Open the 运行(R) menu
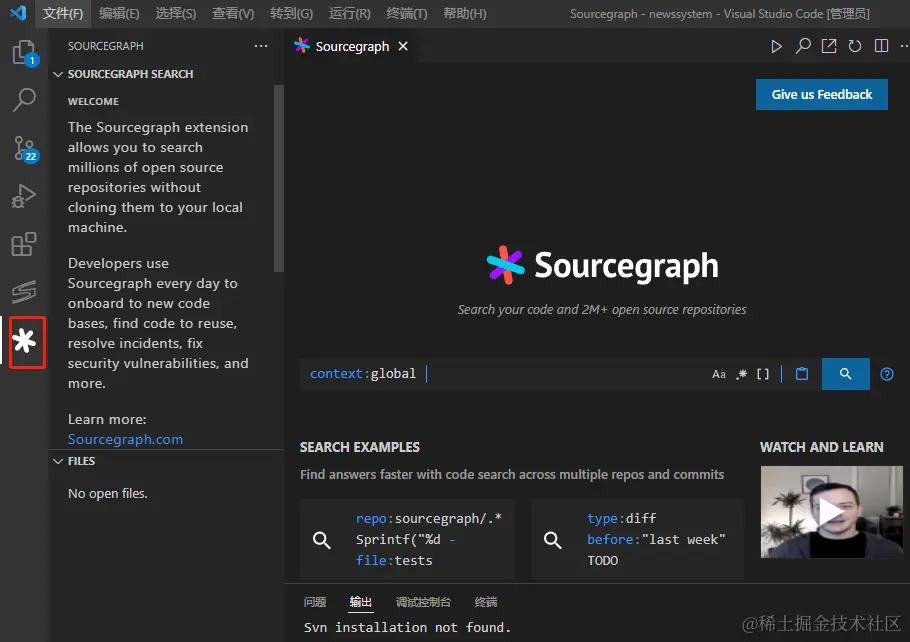The width and height of the screenshot is (910, 642). [x=349, y=13]
